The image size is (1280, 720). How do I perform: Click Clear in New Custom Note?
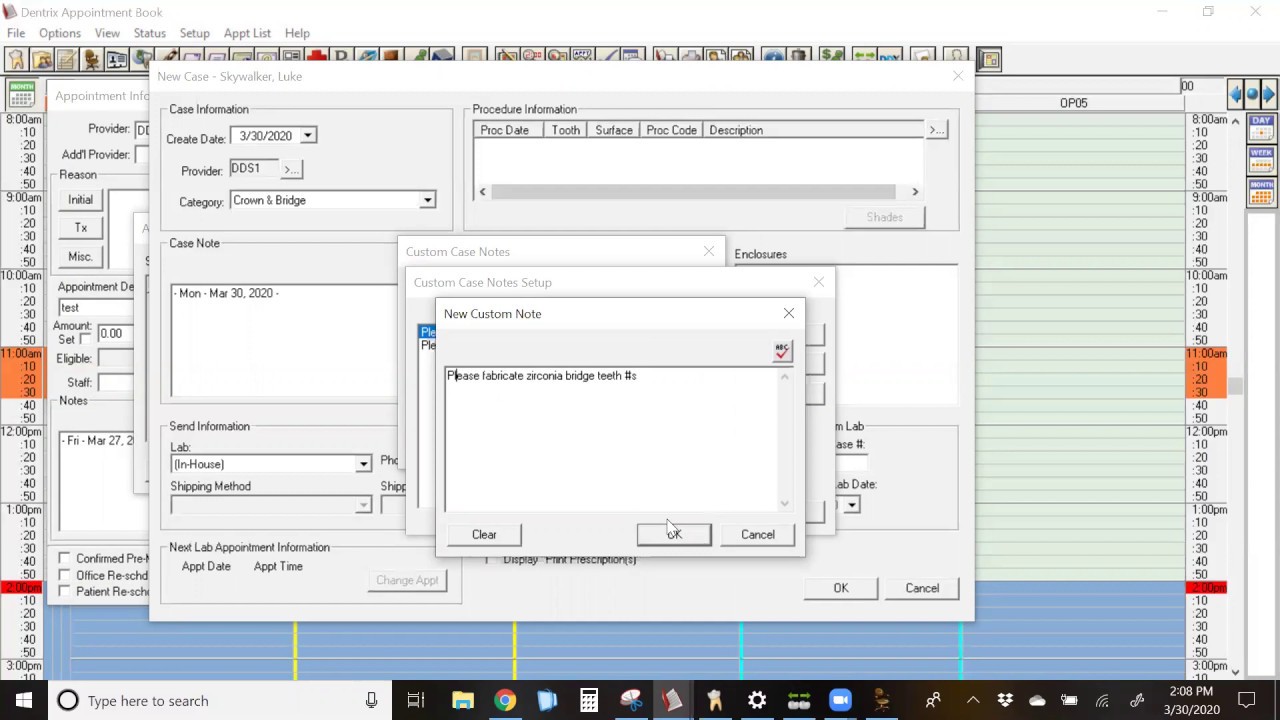[484, 534]
